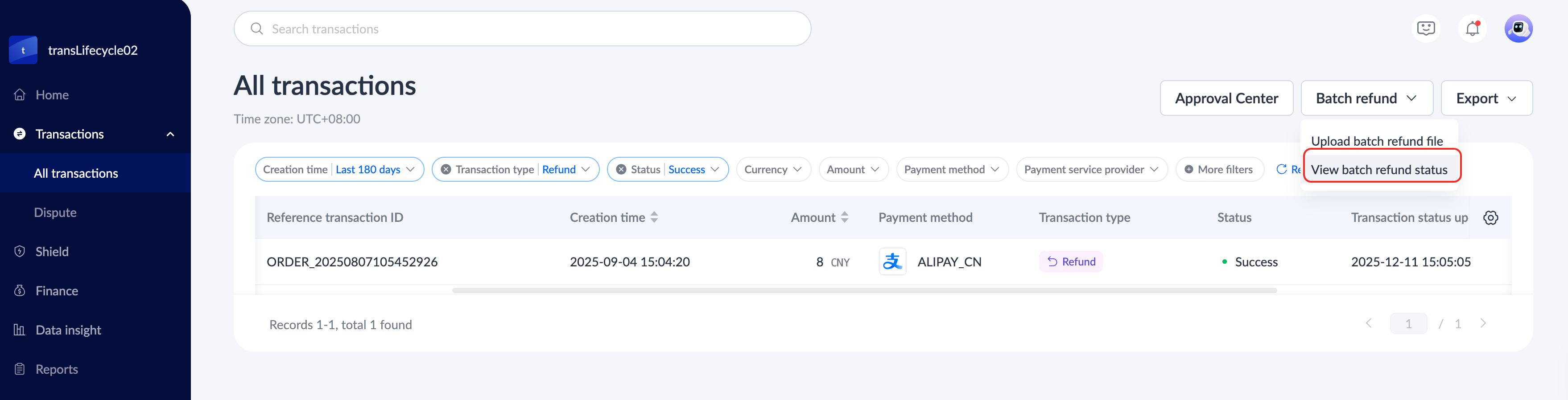
Task: Sort by Creation time column
Action: (x=654, y=217)
